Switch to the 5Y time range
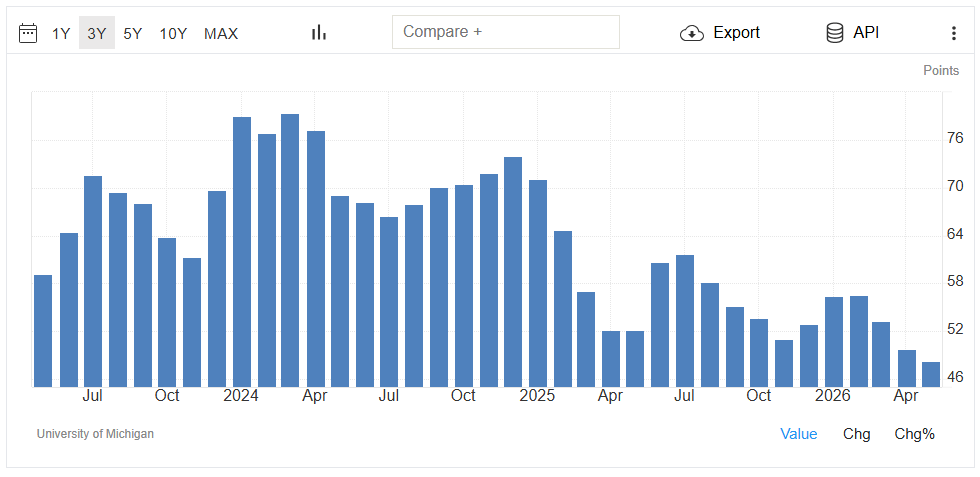This screenshot has height=477, width=980. [x=132, y=33]
